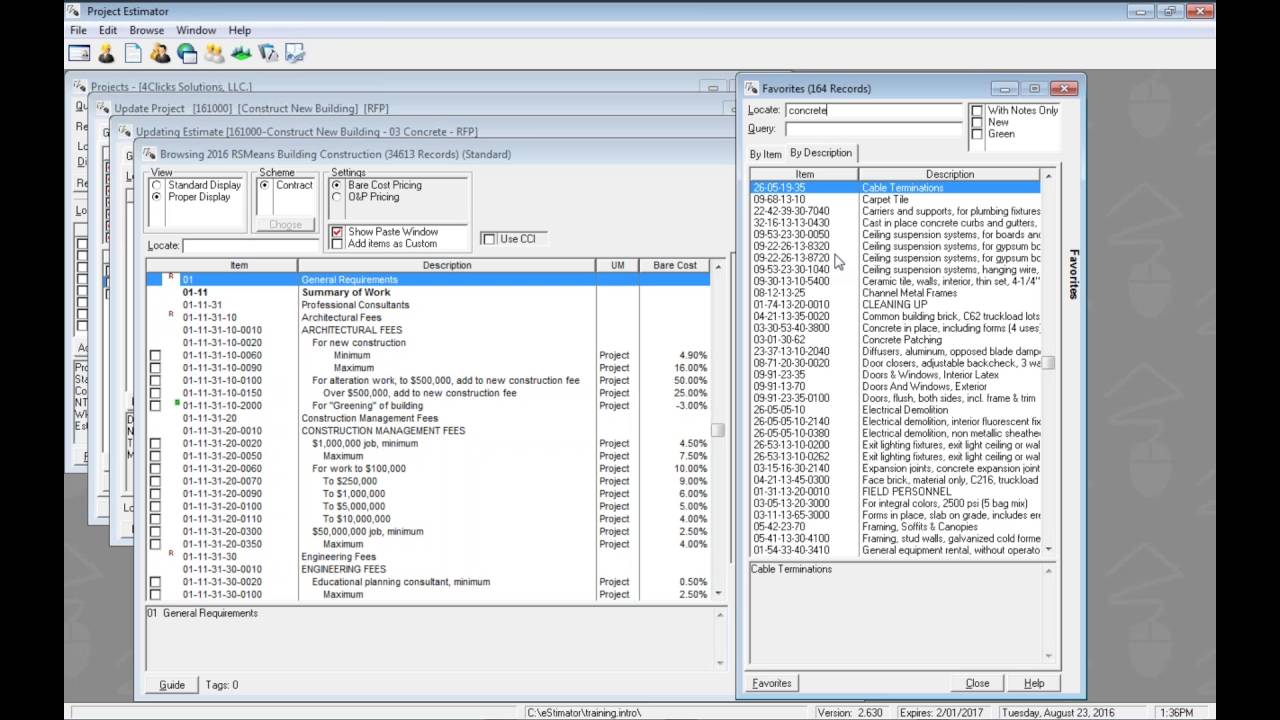This screenshot has height=720, width=1280.
Task: Click the Guide button
Action: coord(172,685)
